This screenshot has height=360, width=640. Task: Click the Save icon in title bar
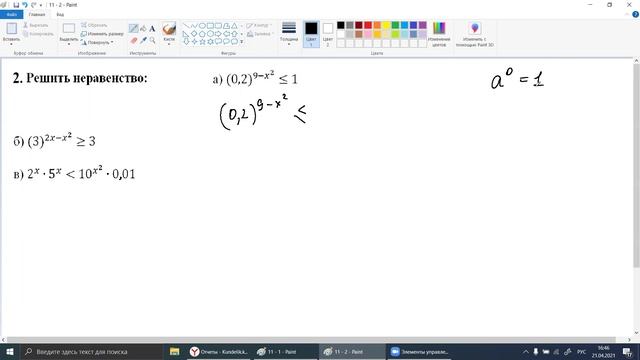(x=16, y=5)
